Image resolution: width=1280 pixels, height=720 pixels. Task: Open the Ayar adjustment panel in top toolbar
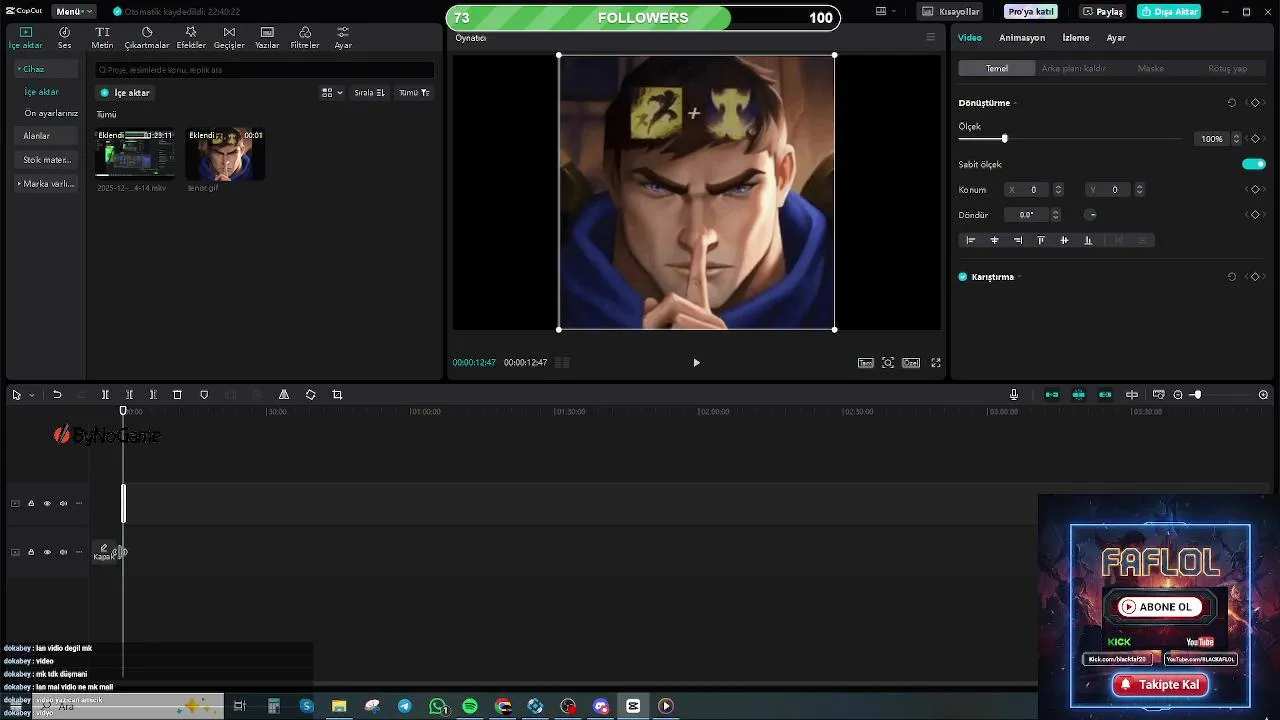(x=343, y=38)
